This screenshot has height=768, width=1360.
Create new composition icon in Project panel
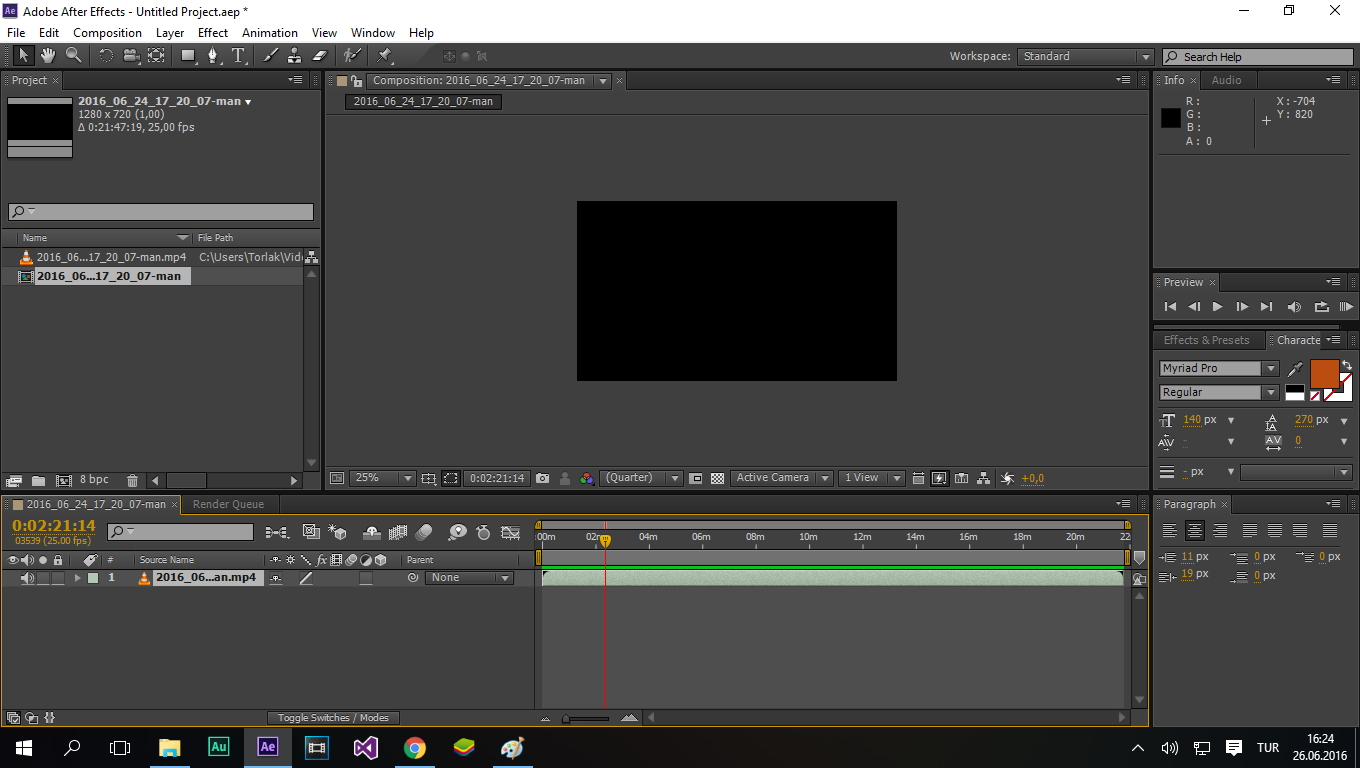(63, 481)
